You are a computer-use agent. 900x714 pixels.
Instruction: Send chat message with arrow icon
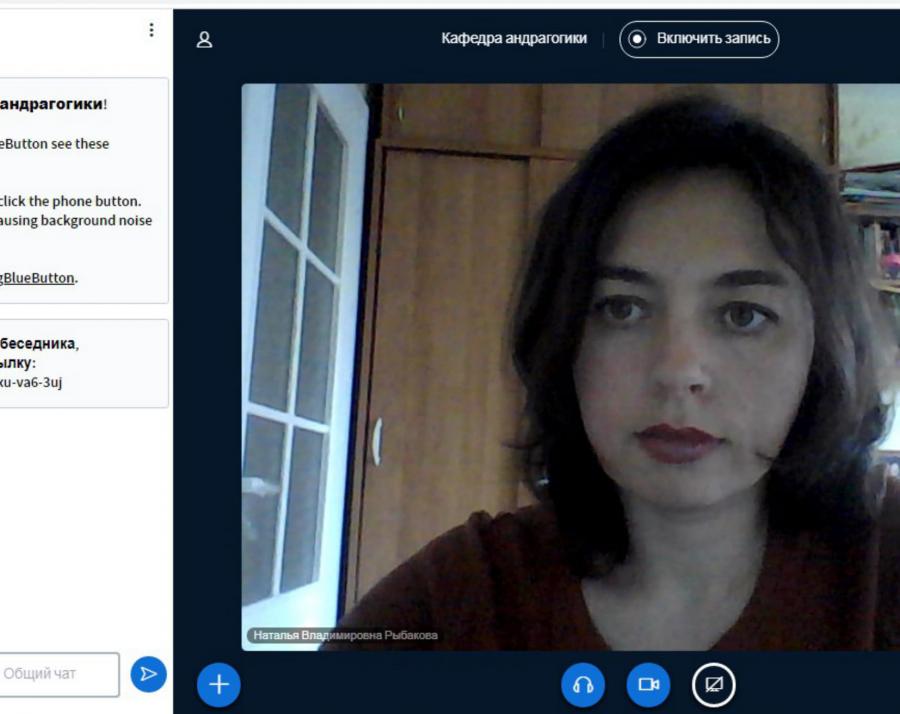(x=148, y=674)
